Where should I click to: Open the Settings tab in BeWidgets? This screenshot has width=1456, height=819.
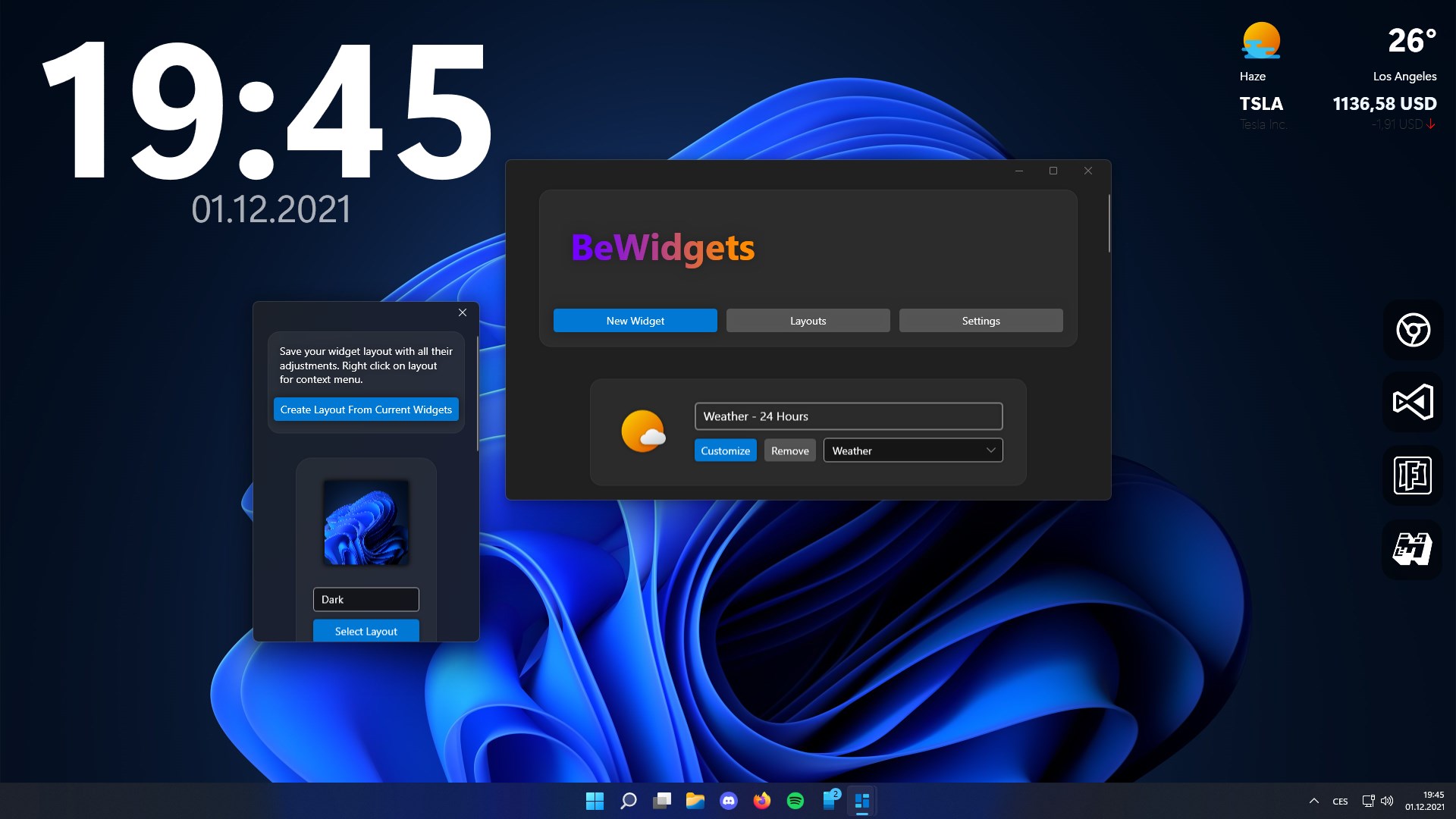(981, 321)
